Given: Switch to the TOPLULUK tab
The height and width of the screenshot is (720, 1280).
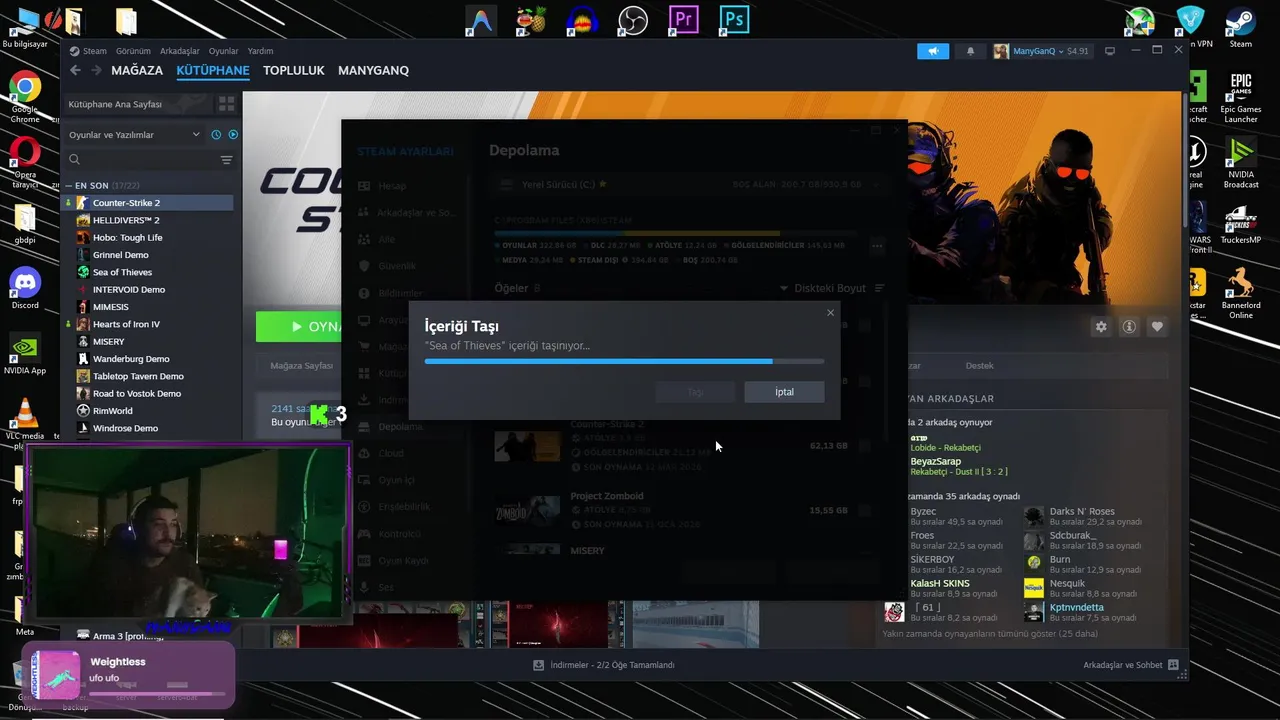Looking at the screenshot, I should (x=294, y=70).
